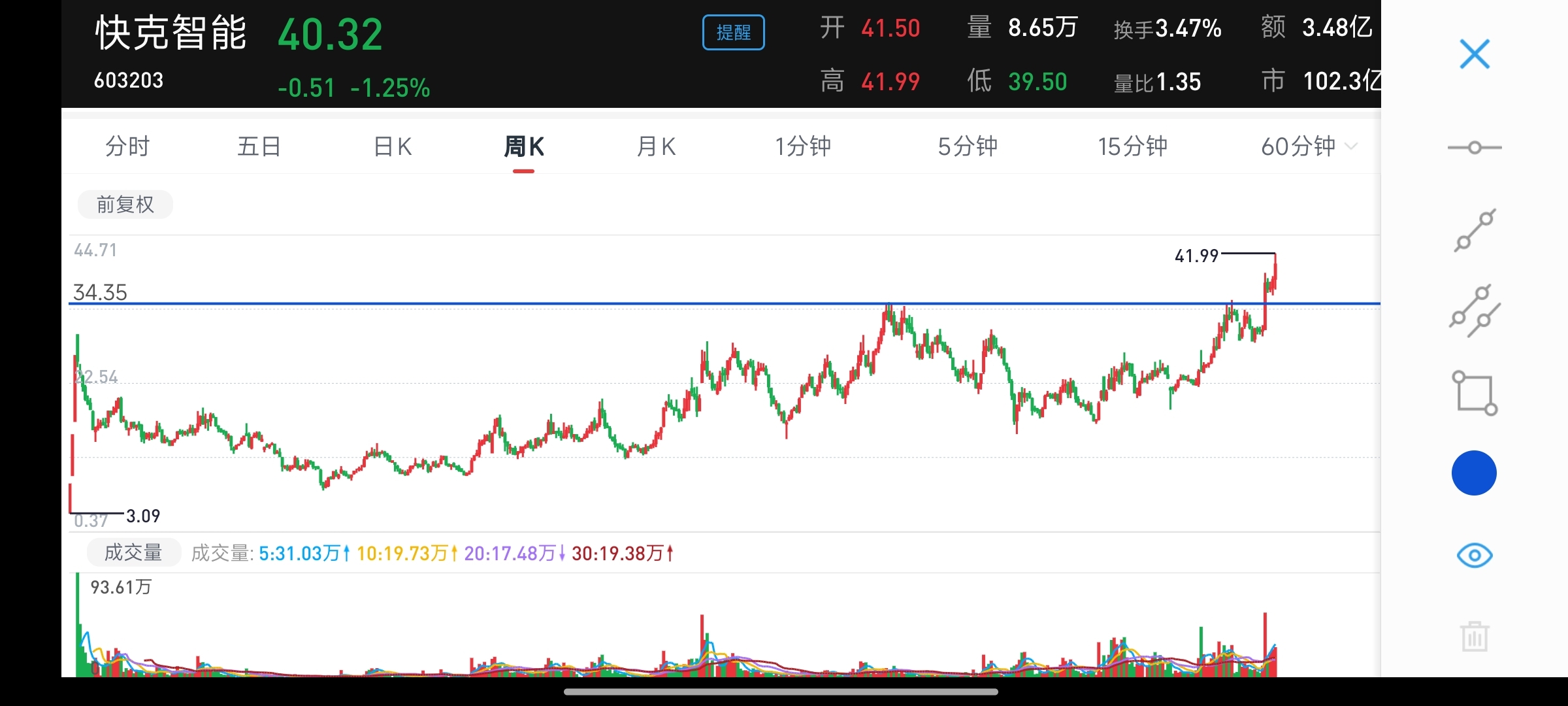
Task: Select the rectangle drawing tool
Action: 1475,393
